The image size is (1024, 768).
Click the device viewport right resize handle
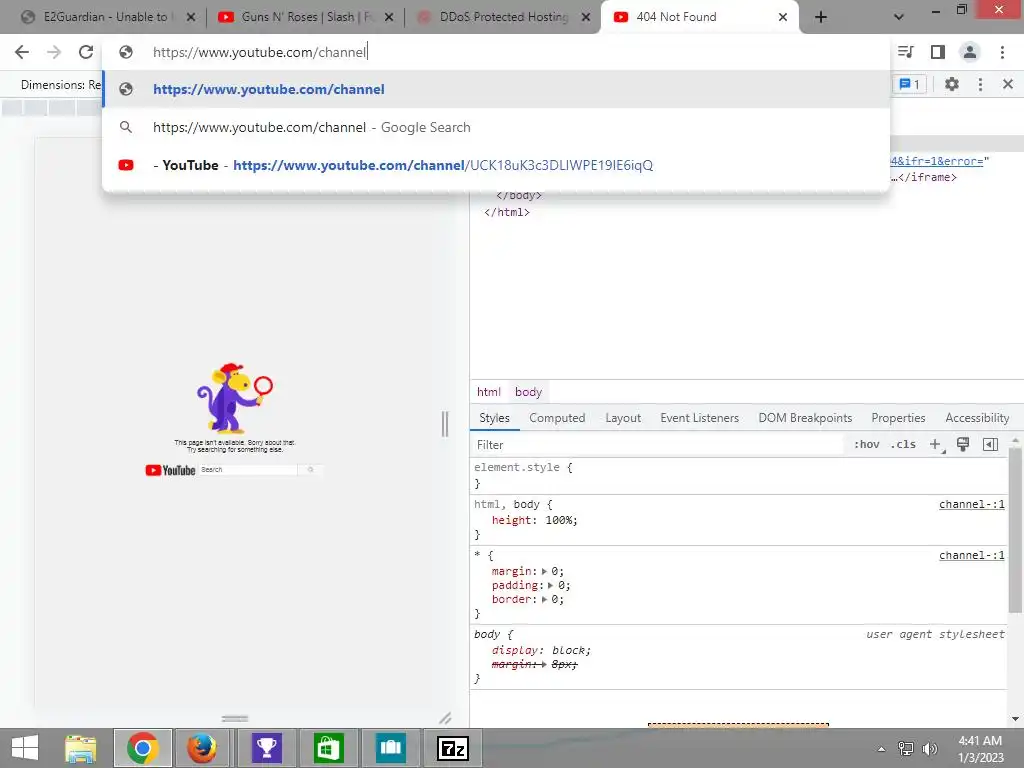[x=445, y=424]
